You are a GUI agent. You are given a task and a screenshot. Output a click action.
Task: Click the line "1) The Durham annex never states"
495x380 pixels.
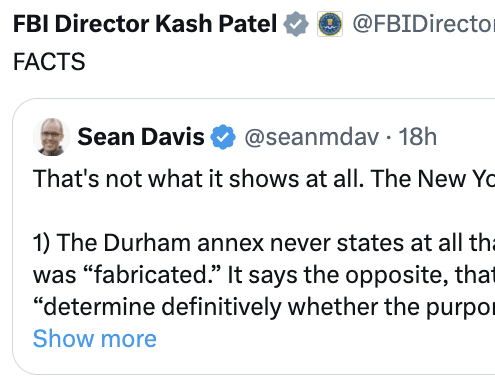[x=264, y=243]
